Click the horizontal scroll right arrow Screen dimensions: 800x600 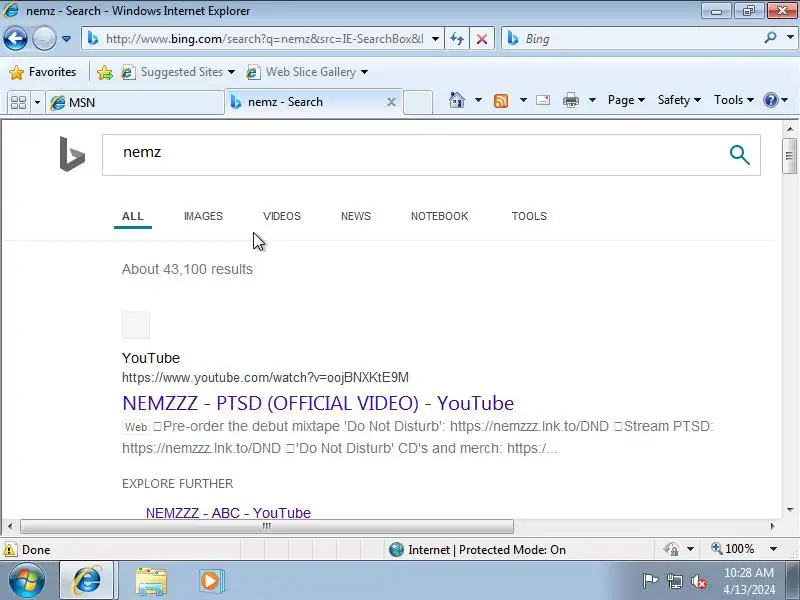pyautogui.click(x=772, y=526)
